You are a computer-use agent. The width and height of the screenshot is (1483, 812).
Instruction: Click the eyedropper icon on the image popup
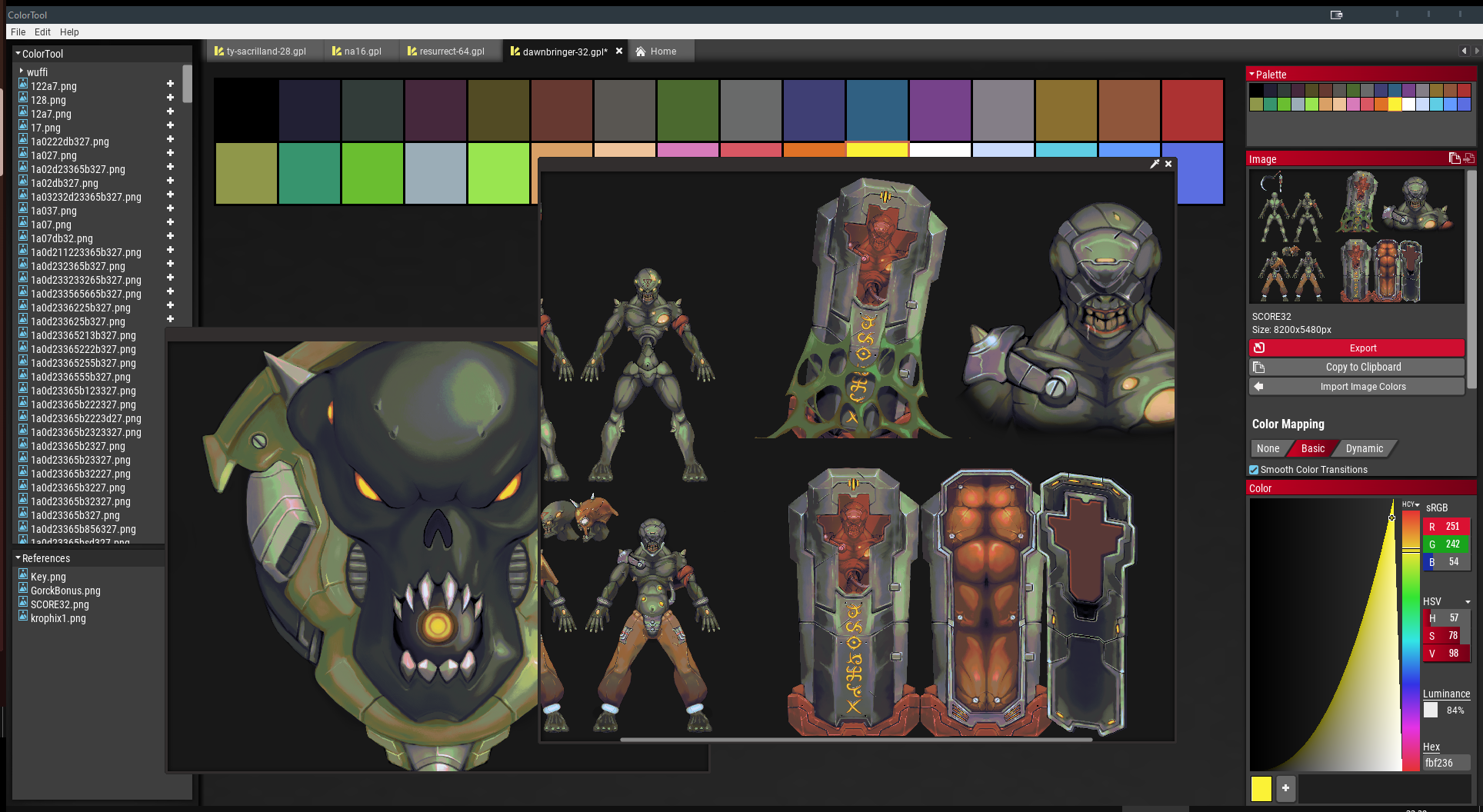1154,164
